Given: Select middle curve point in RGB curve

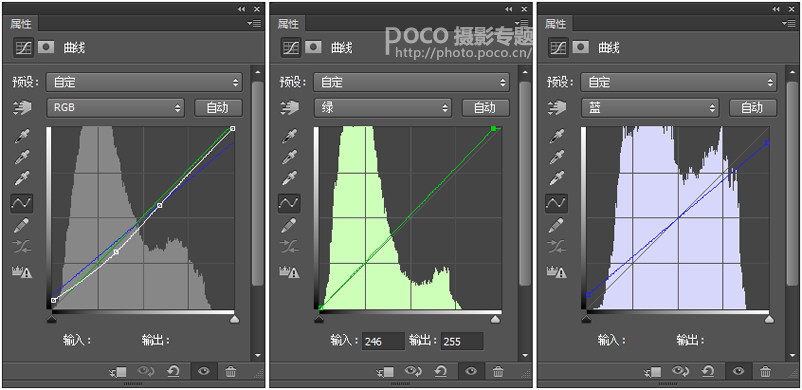Looking at the screenshot, I should (160, 205).
